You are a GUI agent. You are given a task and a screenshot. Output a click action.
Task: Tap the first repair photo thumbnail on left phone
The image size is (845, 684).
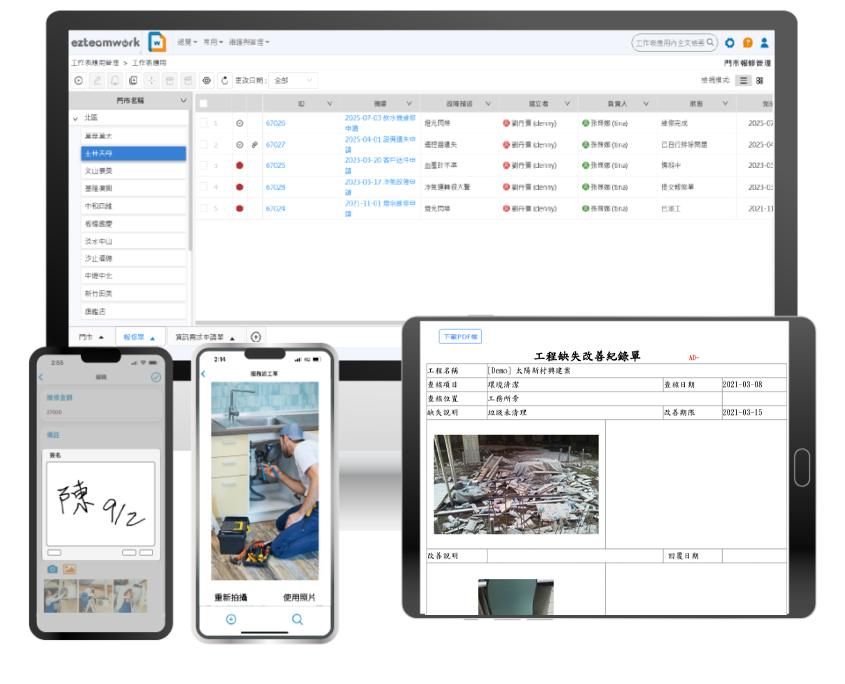click(60, 596)
